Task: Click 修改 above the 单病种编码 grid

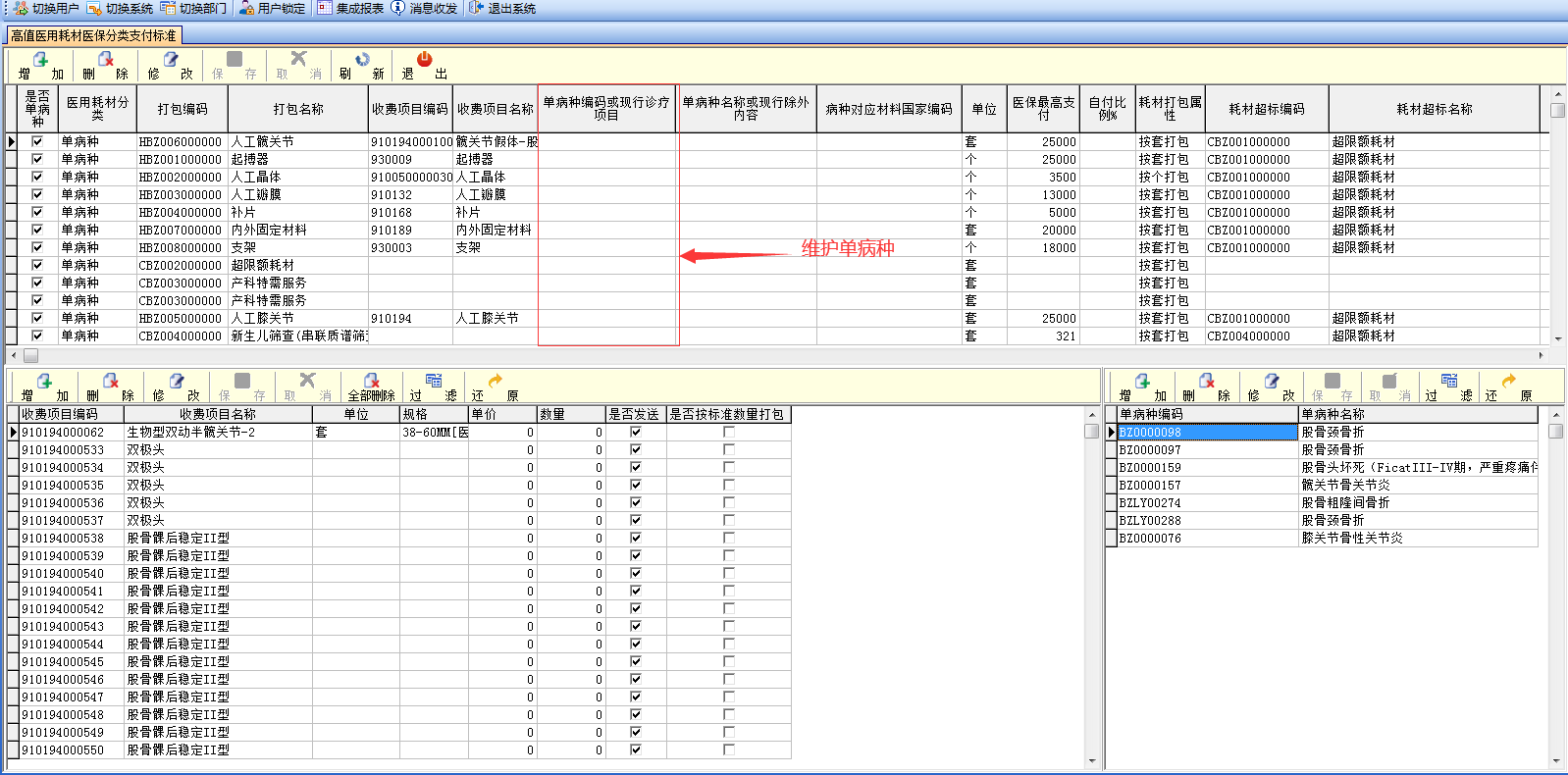Action: tap(1271, 387)
